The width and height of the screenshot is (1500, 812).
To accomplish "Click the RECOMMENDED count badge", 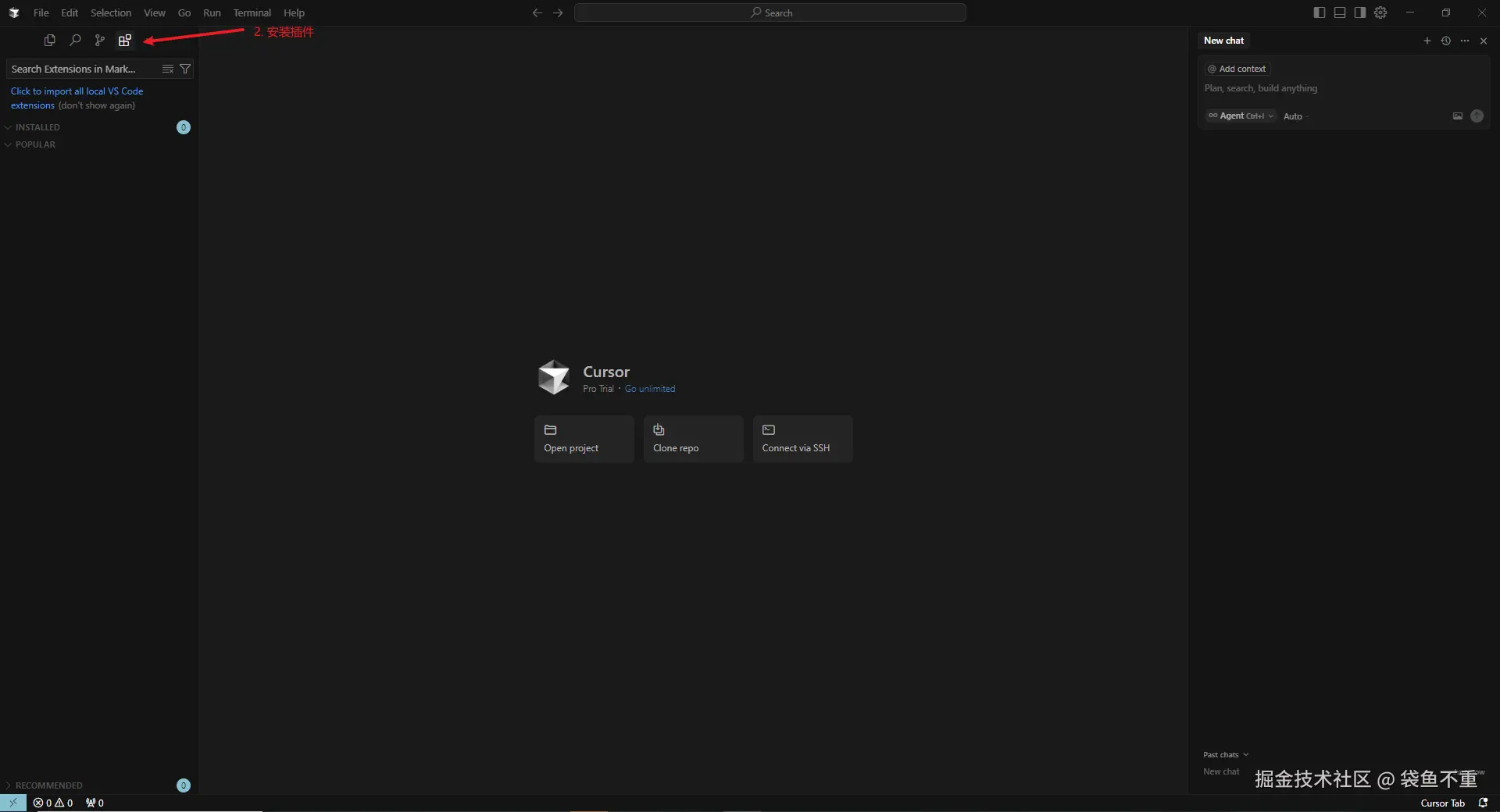I will (184, 785).
